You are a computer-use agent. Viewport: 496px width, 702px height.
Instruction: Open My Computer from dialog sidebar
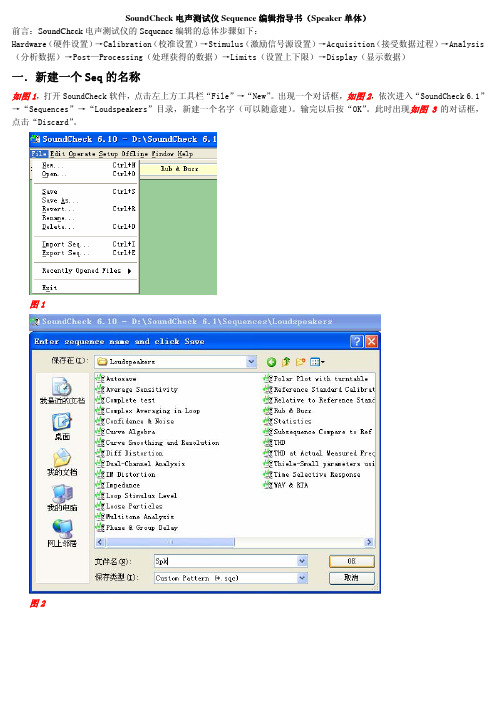point(62,497)
